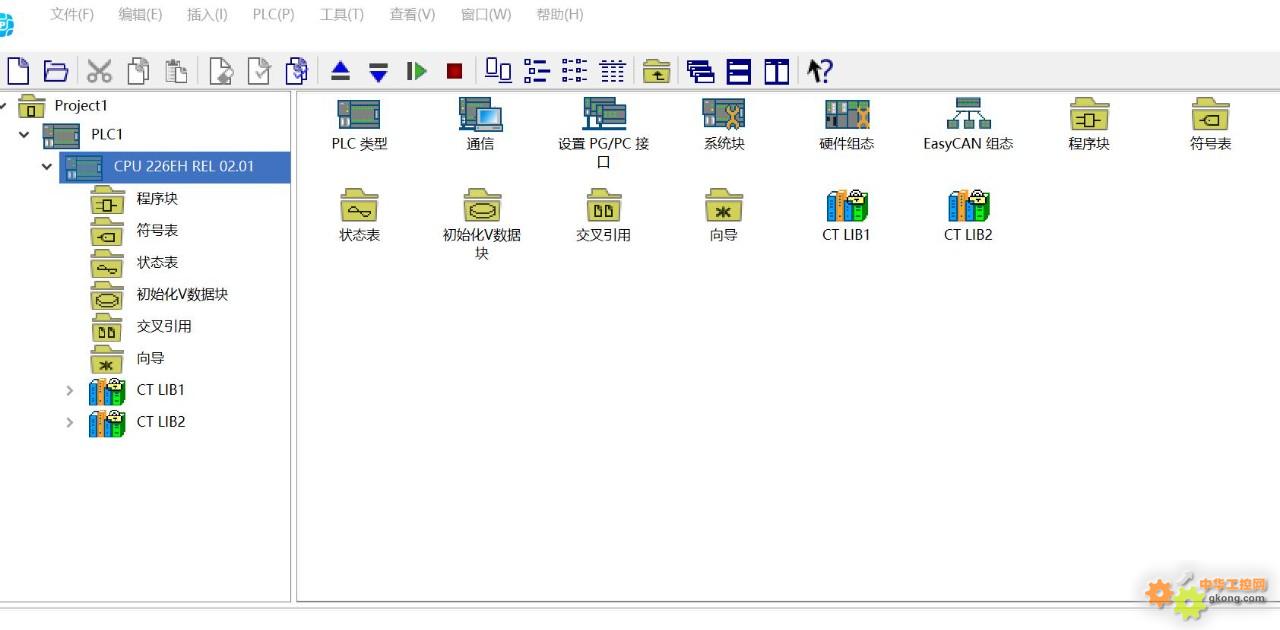
Task: Expand the CT LIB1 tree node
Action: tap(69, 390)
